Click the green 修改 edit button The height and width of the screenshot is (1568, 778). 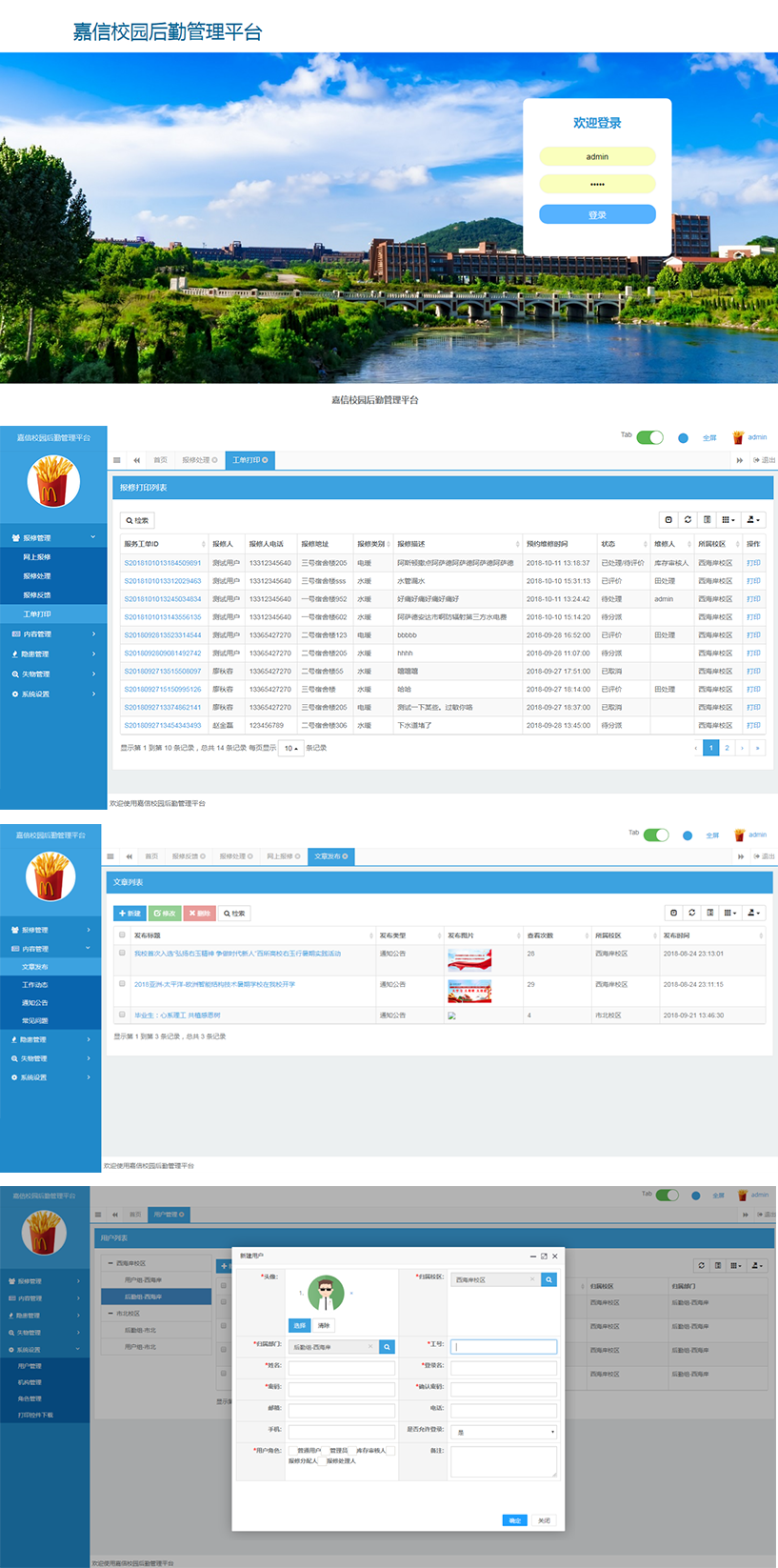[x=165, y=913]
